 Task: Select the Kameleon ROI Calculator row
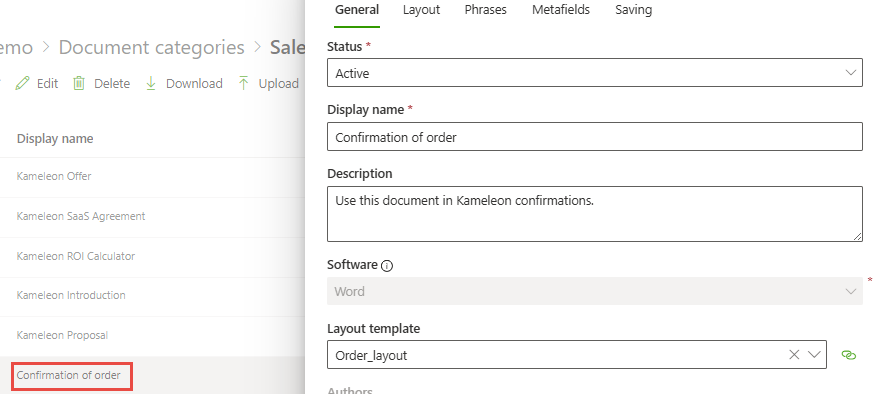[152, 256]
